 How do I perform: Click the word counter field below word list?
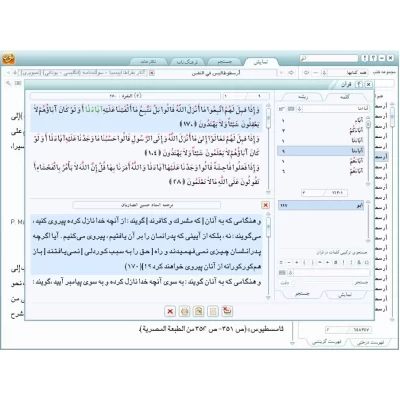pos(324,193)
